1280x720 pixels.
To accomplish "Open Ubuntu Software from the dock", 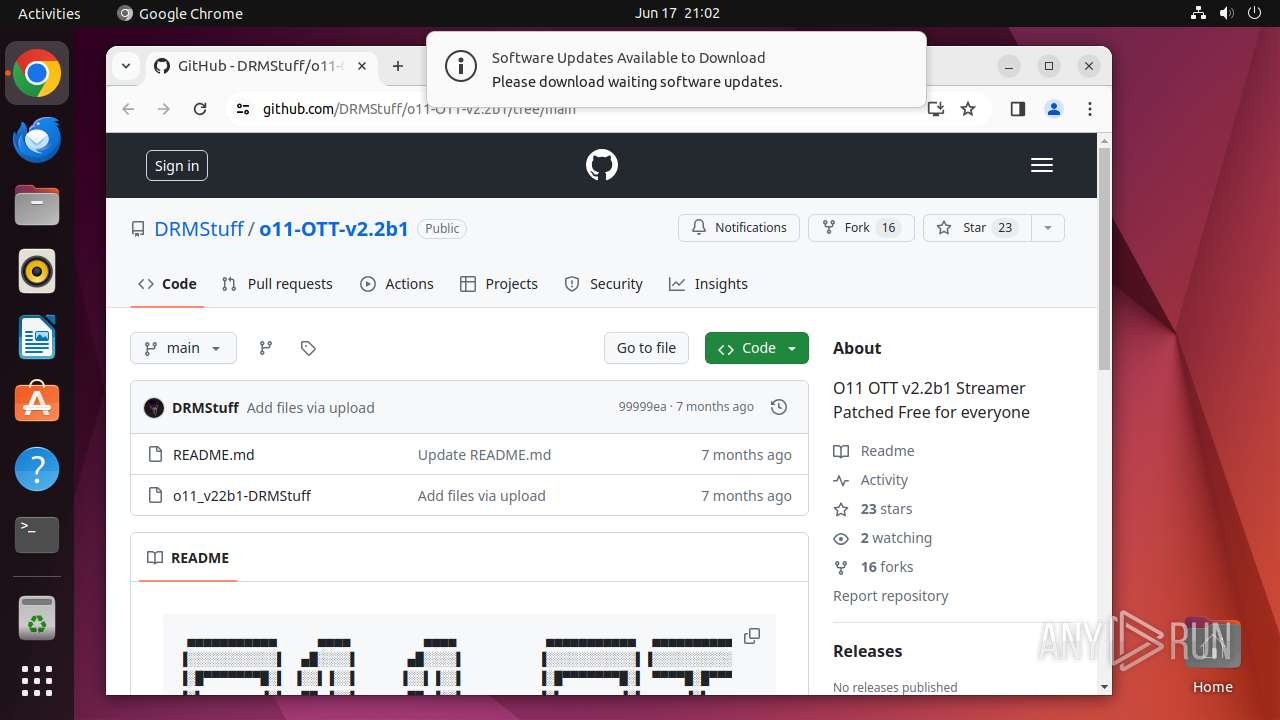I will [37, 403].
